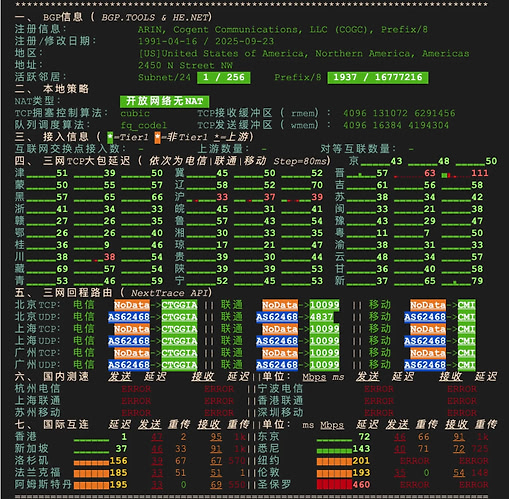Click the 桂 联通 latency value 9
Screen dimensions: 509x499
[x=107, y=245]
